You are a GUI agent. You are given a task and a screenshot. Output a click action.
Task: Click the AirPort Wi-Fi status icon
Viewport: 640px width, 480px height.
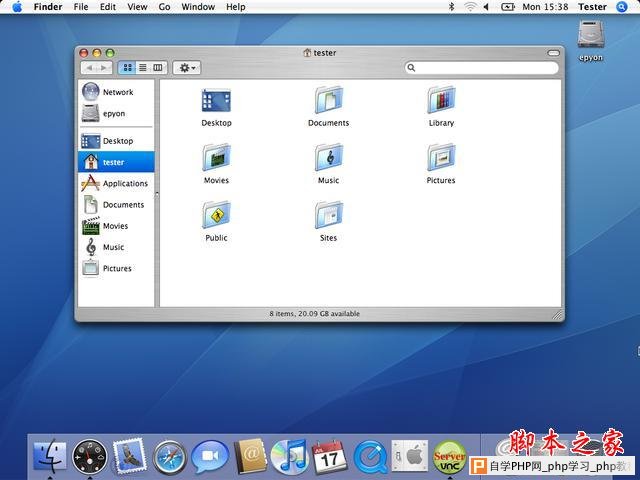(x=470, y=7)
